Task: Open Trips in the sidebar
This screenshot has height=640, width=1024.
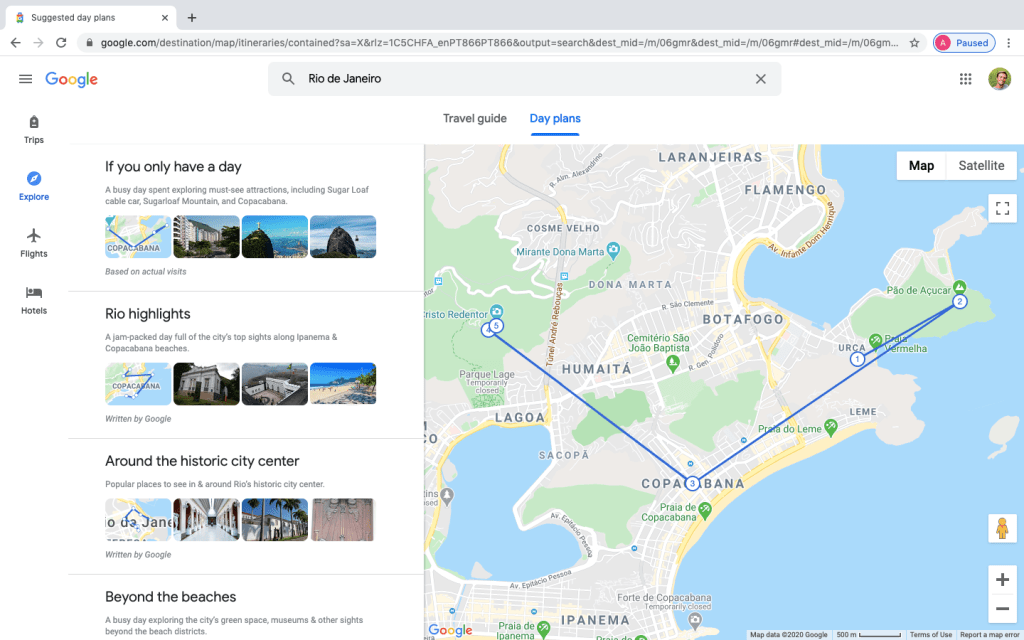Action: point(34,129)
